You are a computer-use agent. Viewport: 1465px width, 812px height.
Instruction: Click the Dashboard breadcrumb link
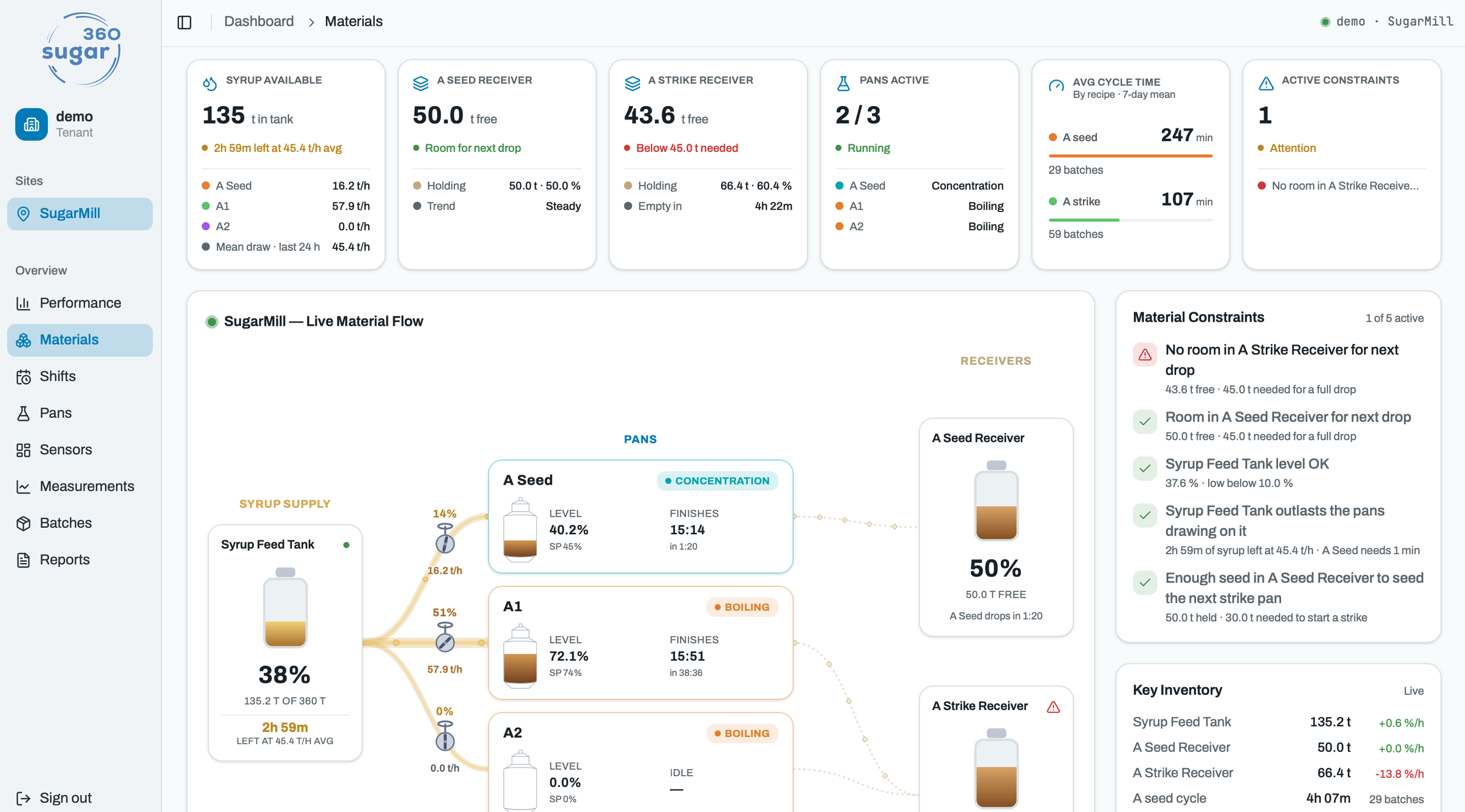(x=258, y=22)
